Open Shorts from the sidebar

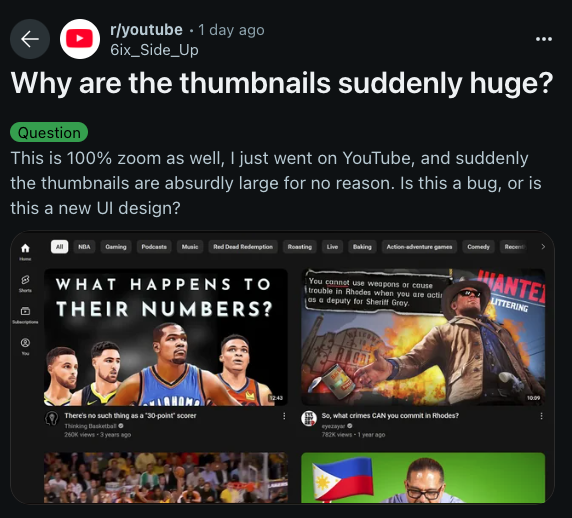tap(25, 283)
